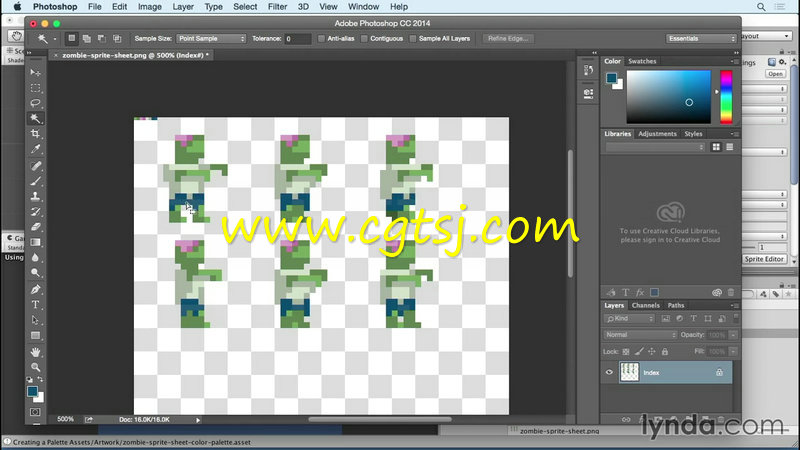Enable the Anti-alias checkbox
This screenshot has height=450, width=800.
click(x=321, y=39)
